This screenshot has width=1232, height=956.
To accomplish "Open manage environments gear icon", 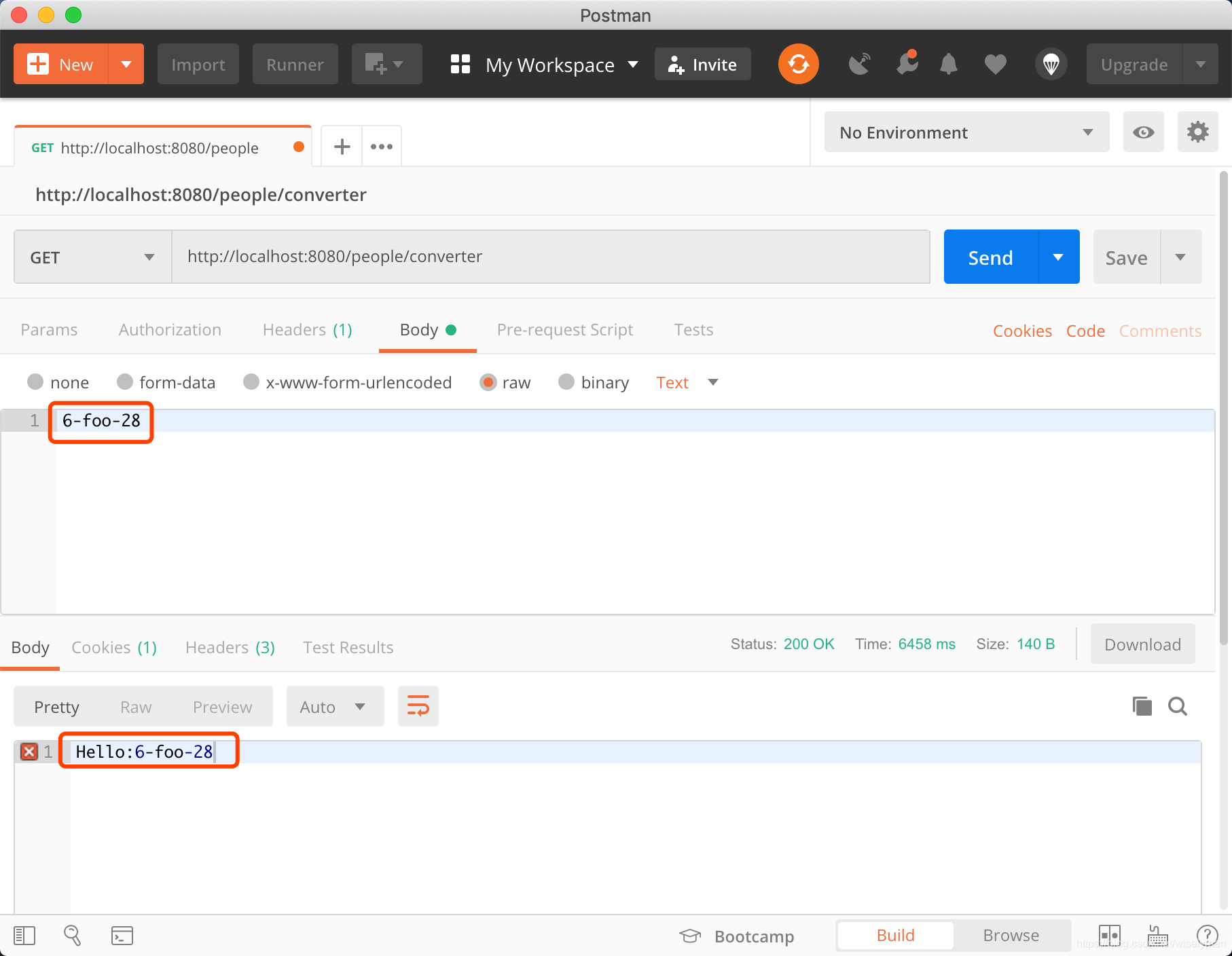I will coord(1197,132).
